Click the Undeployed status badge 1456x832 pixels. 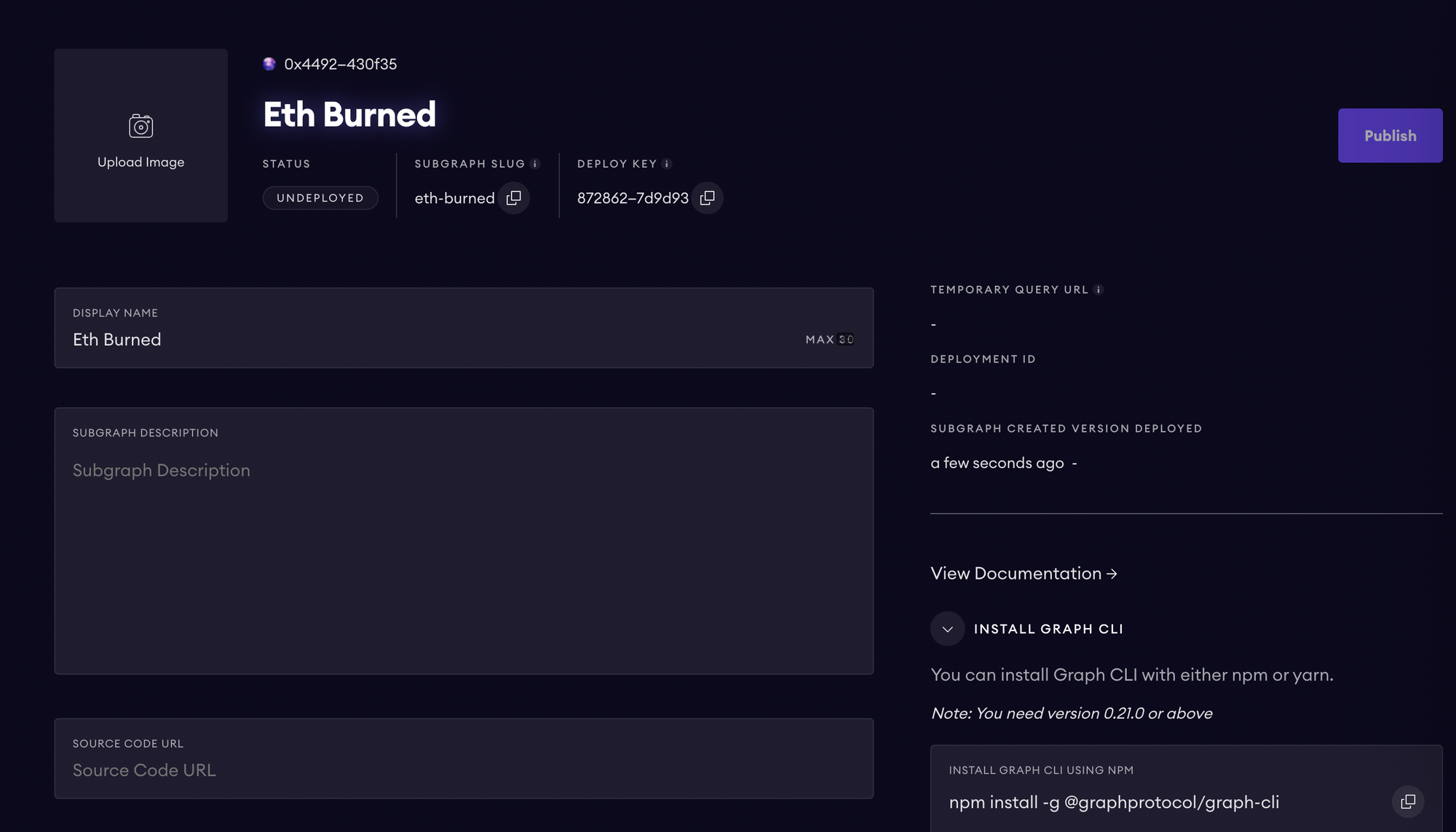point(320,198)
